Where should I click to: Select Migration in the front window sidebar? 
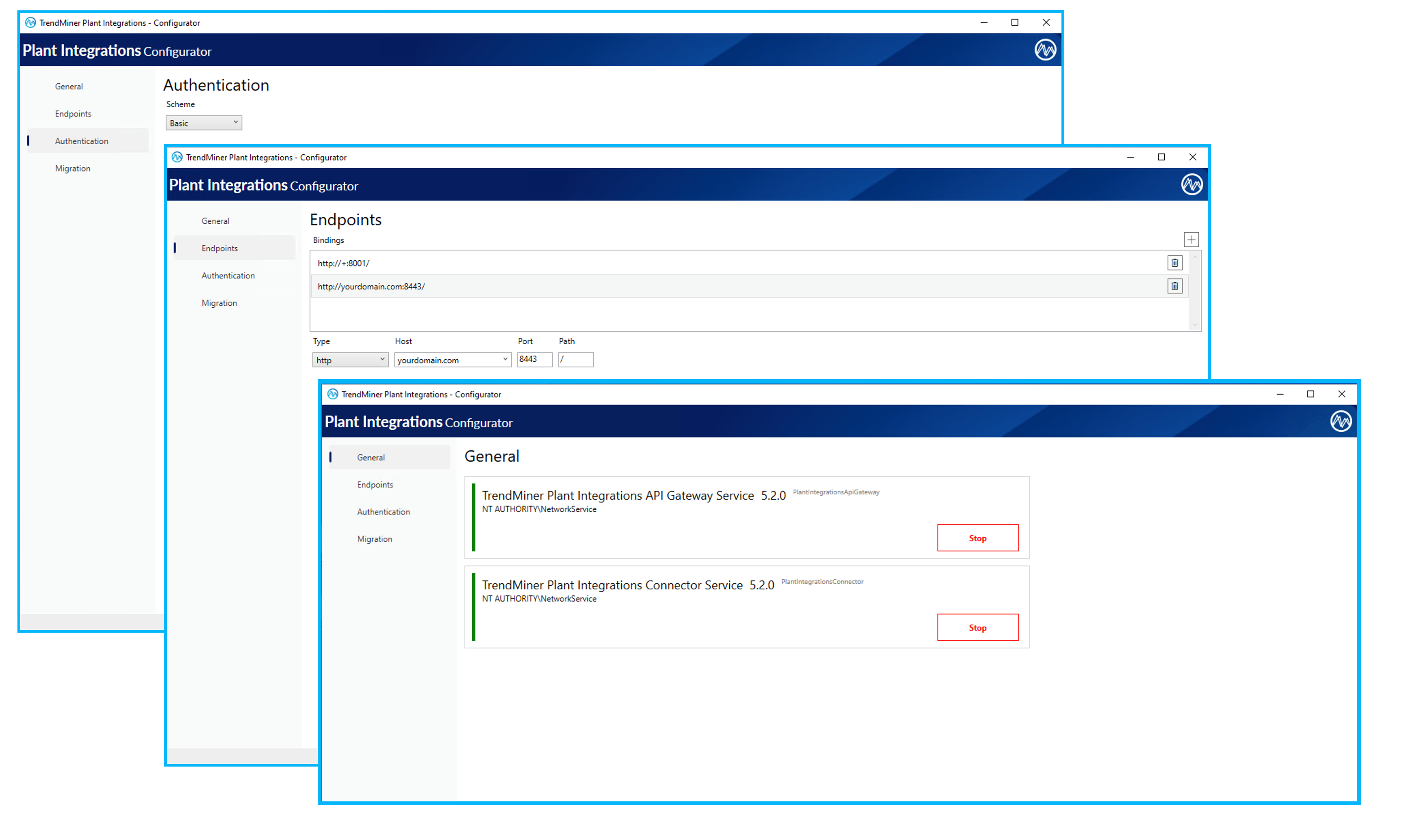click(x=374, y=539)
